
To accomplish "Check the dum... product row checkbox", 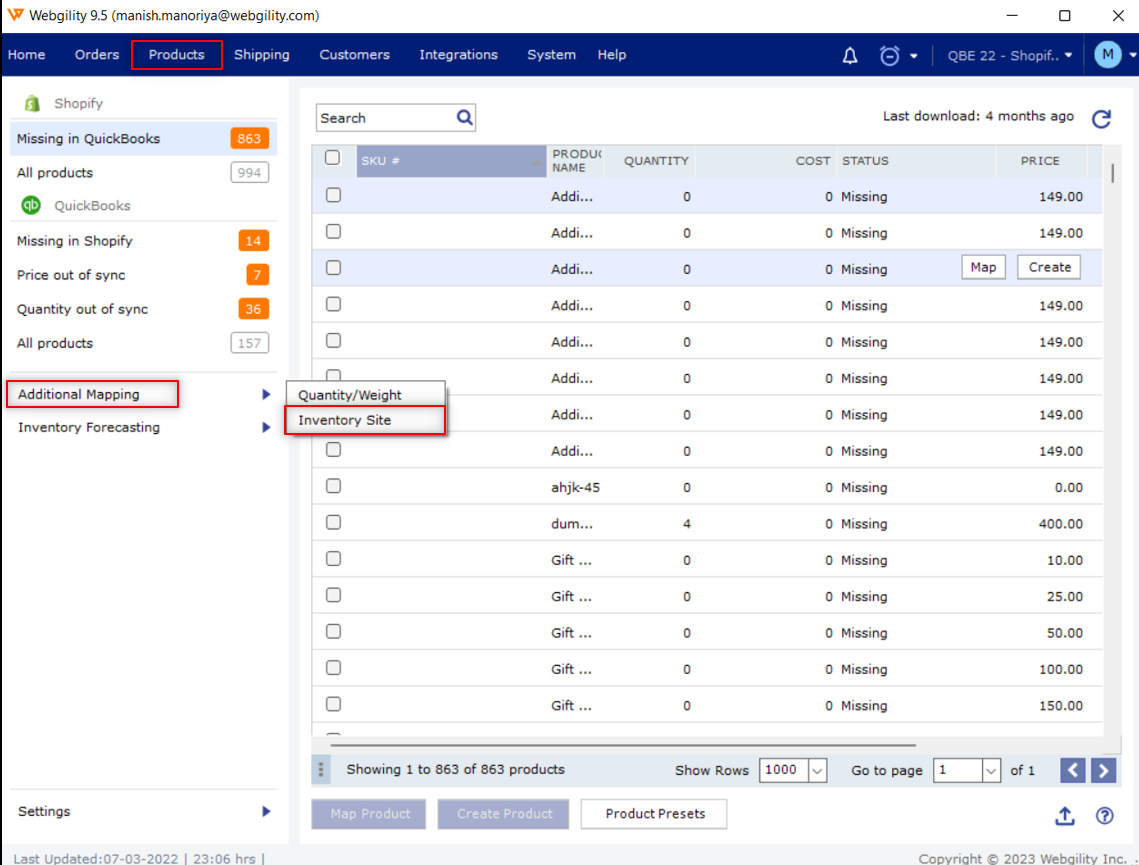I will 333,522.
